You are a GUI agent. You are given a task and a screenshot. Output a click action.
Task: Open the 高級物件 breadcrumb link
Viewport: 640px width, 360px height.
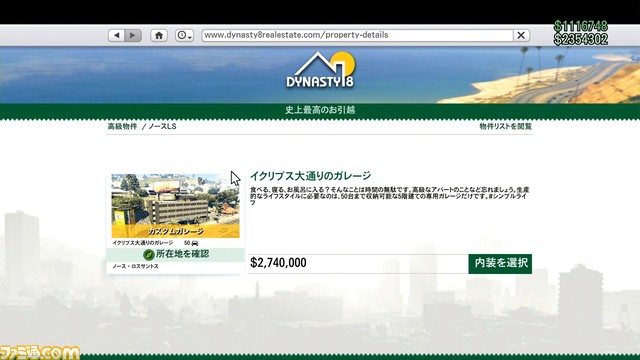[x=122, y=126]
